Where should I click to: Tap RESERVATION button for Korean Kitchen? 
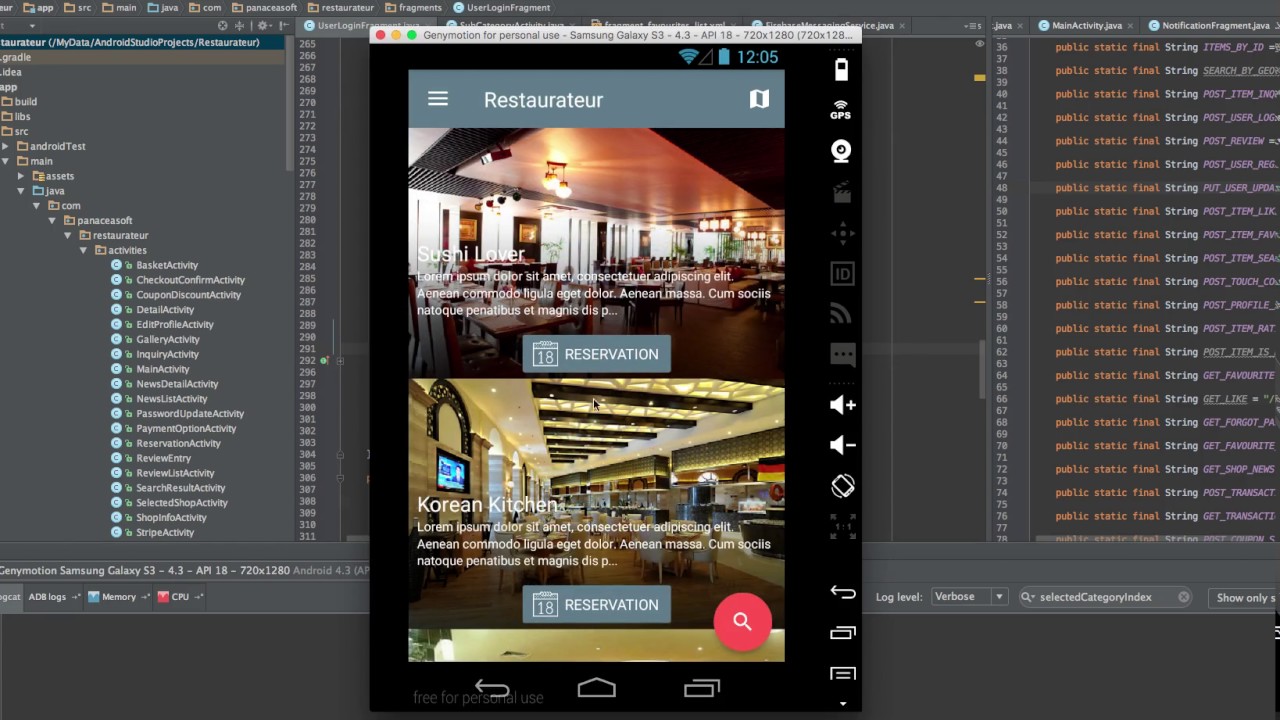pos(596,605)
